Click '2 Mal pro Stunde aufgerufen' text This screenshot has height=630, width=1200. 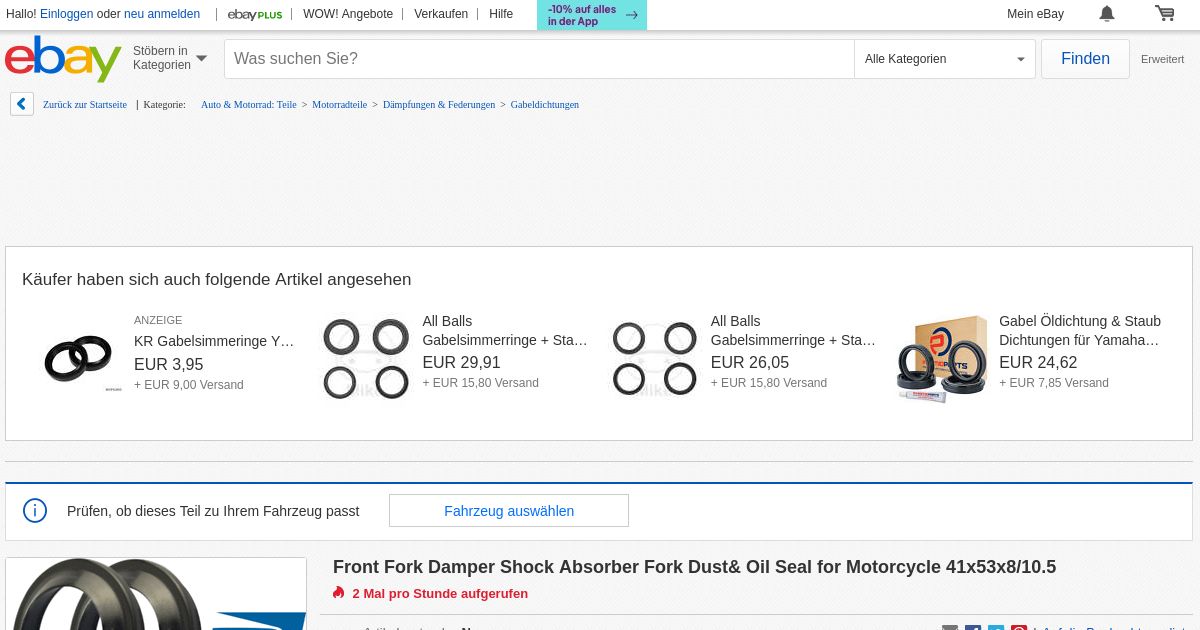440,593
